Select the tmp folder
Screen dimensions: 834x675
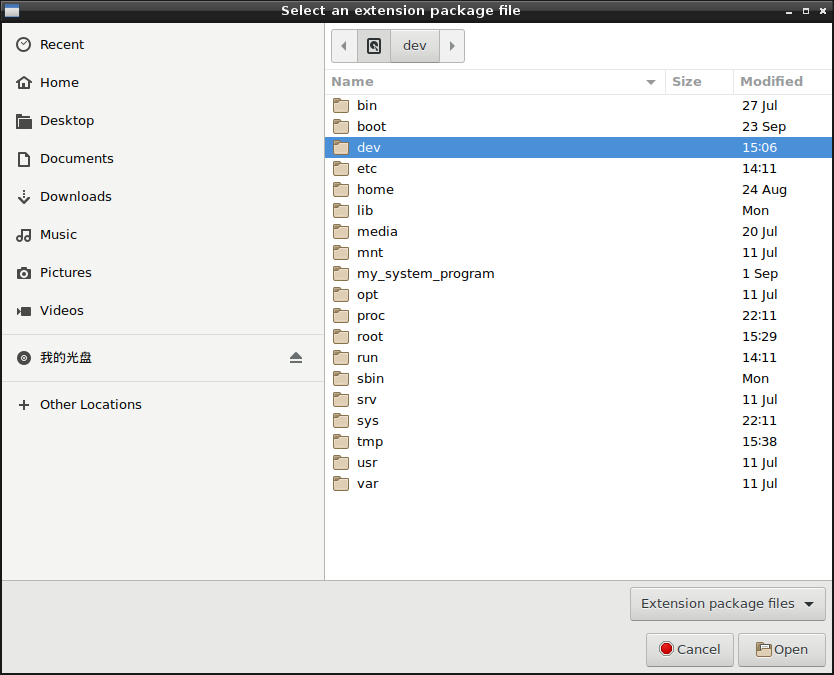[x=578, y=441]
